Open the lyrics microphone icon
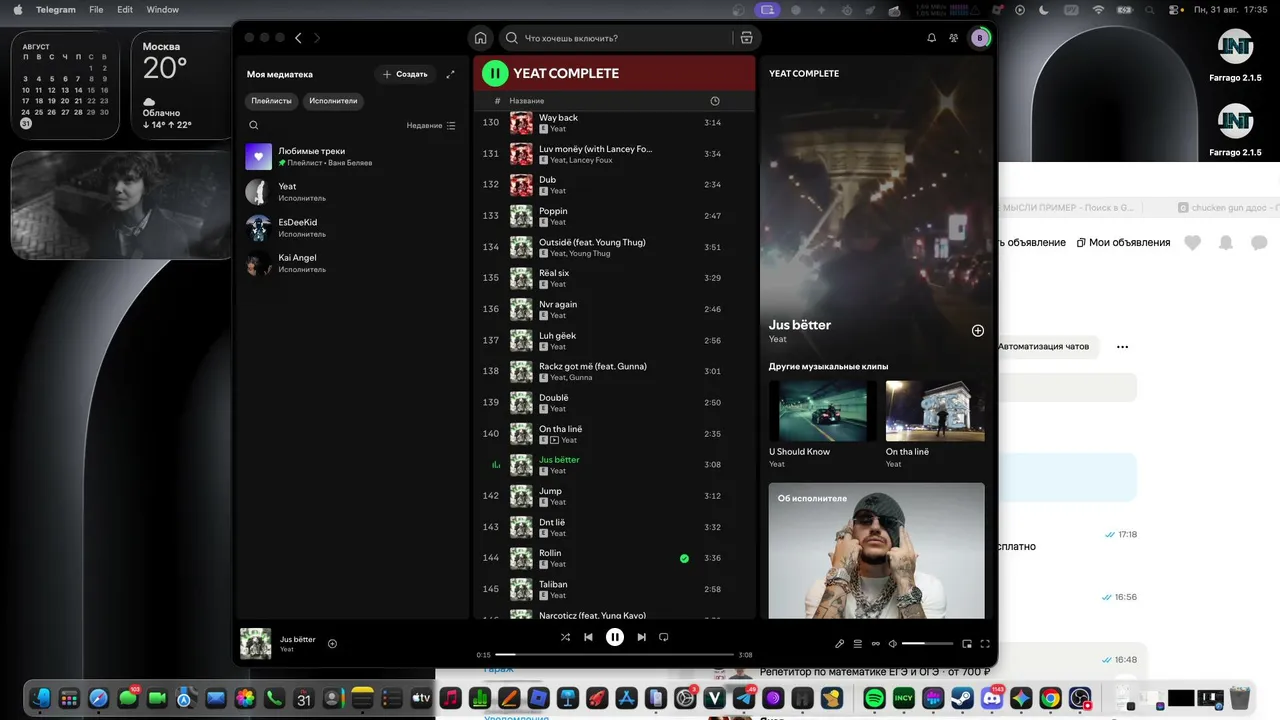This screenshot has width=1280, height=720. point(840,644)
